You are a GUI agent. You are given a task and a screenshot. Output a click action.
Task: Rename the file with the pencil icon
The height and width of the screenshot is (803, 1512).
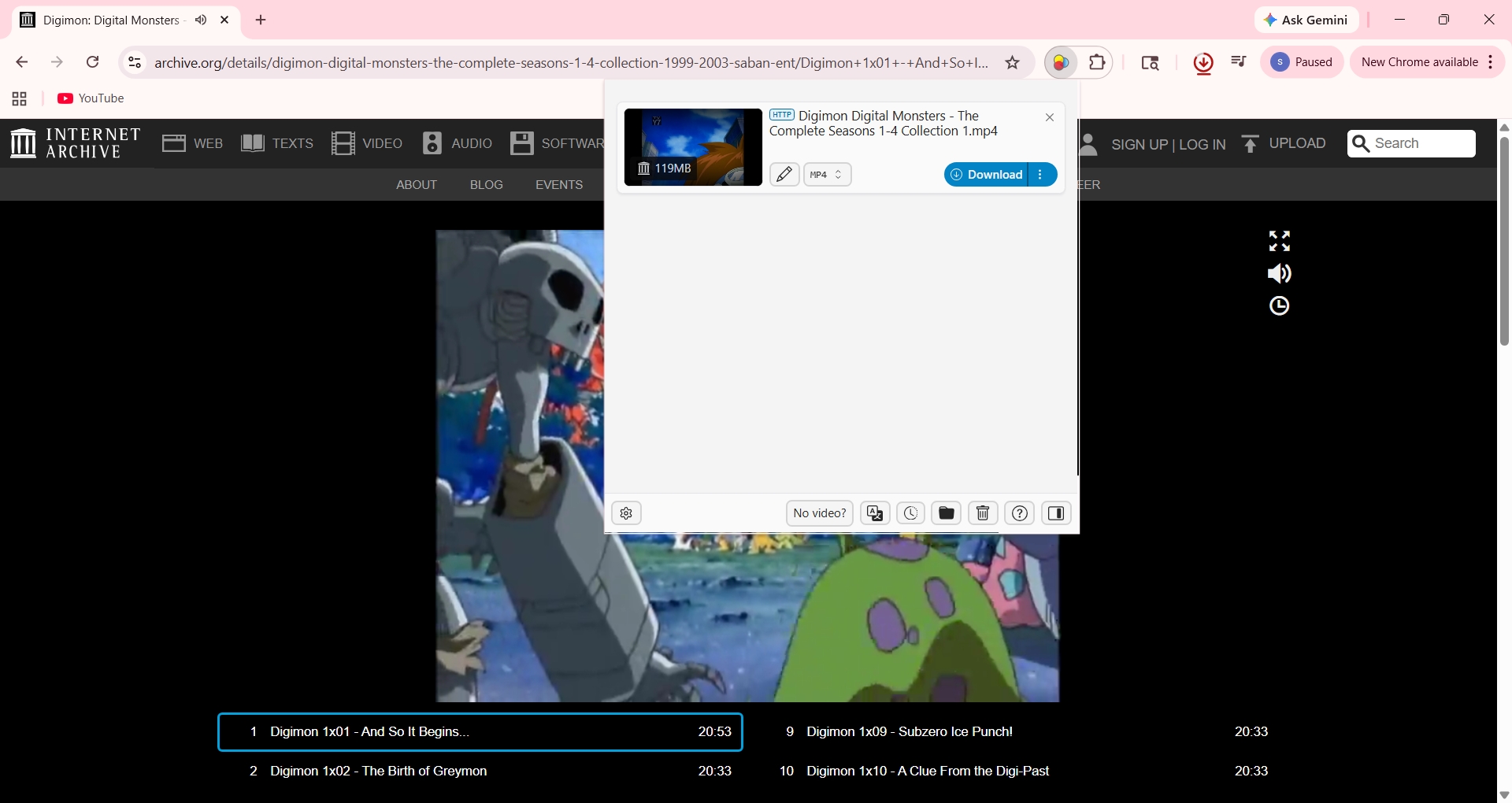coord(784,174)
